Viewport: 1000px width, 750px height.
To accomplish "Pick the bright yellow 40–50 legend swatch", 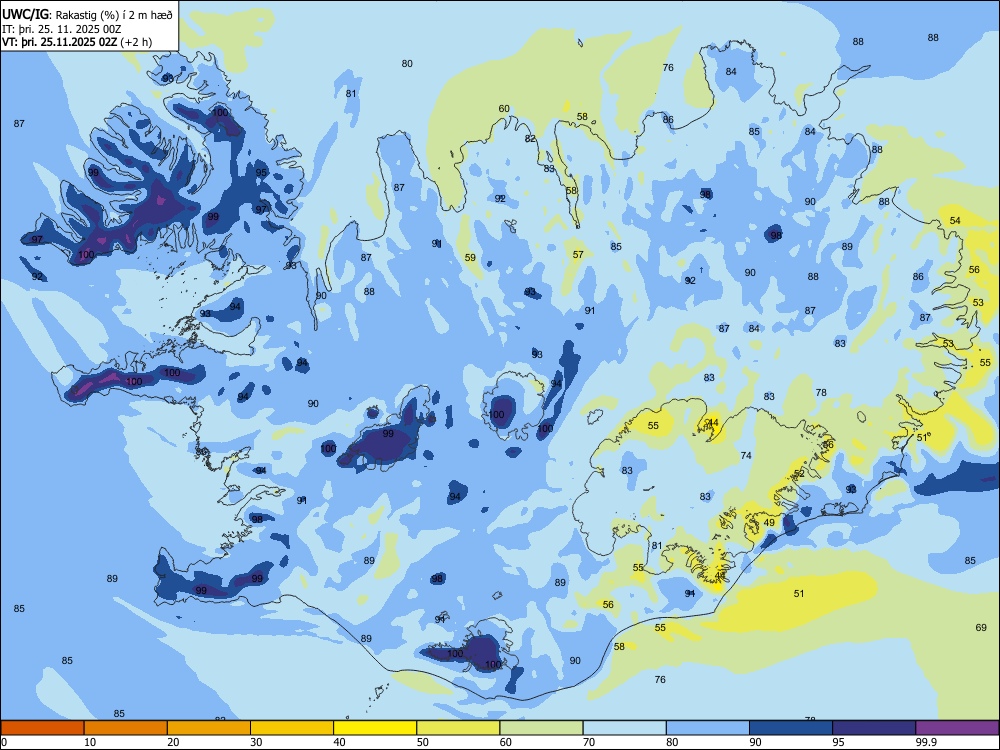I will tap(375, 728).
